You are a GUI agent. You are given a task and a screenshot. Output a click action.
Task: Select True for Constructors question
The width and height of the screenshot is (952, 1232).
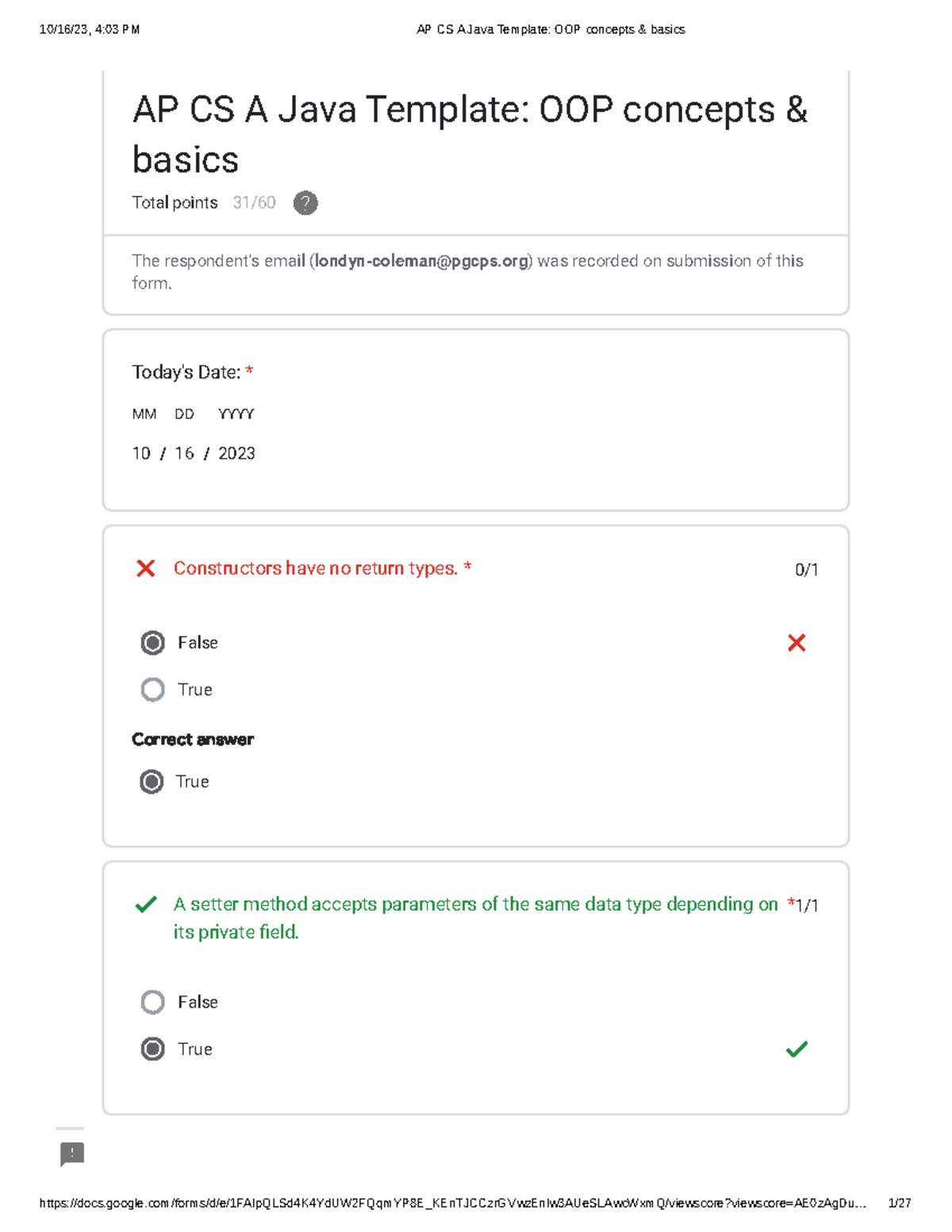click(153, 689)
